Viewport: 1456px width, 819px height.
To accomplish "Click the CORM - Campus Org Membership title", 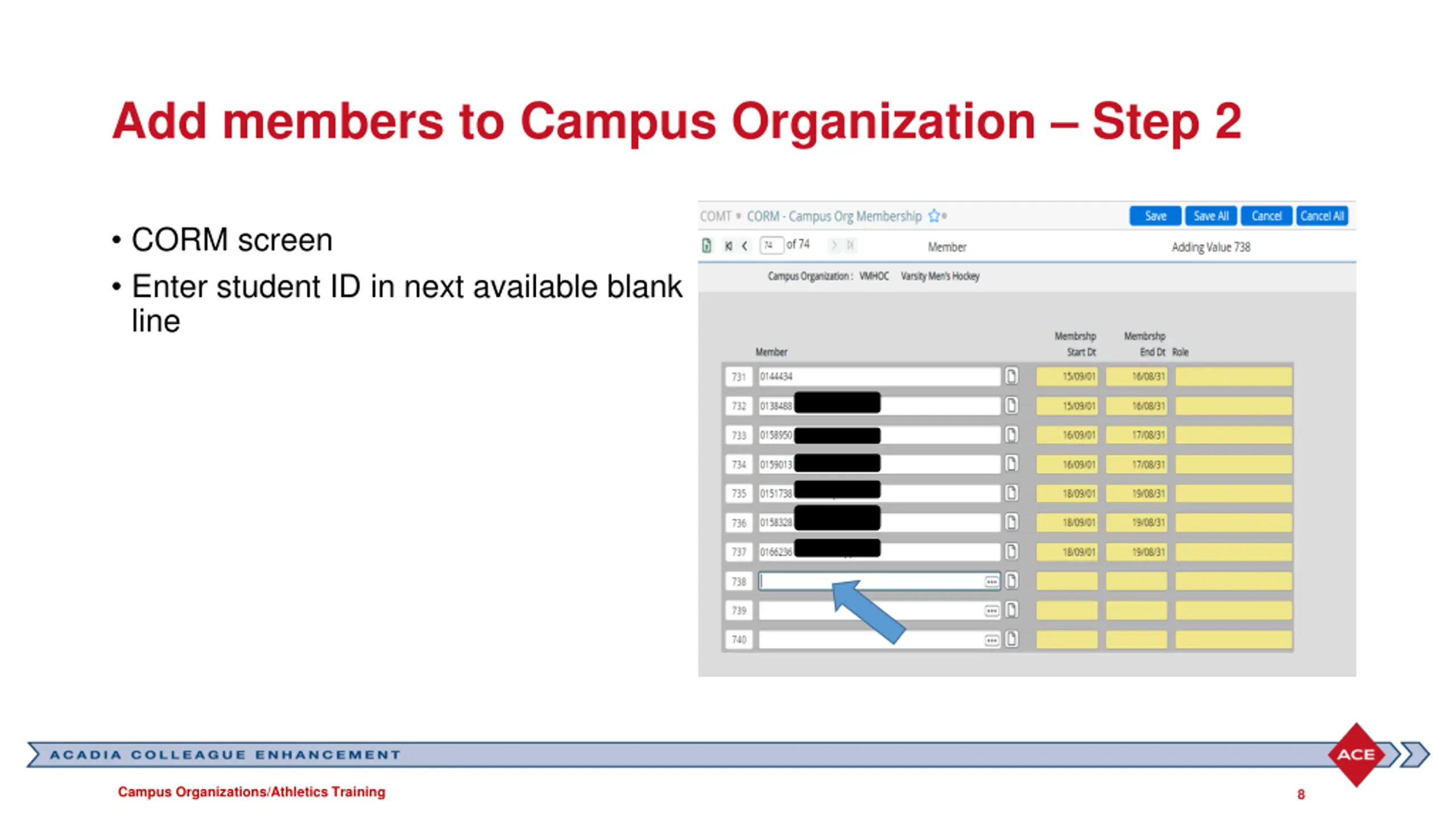I will (834, 216).
